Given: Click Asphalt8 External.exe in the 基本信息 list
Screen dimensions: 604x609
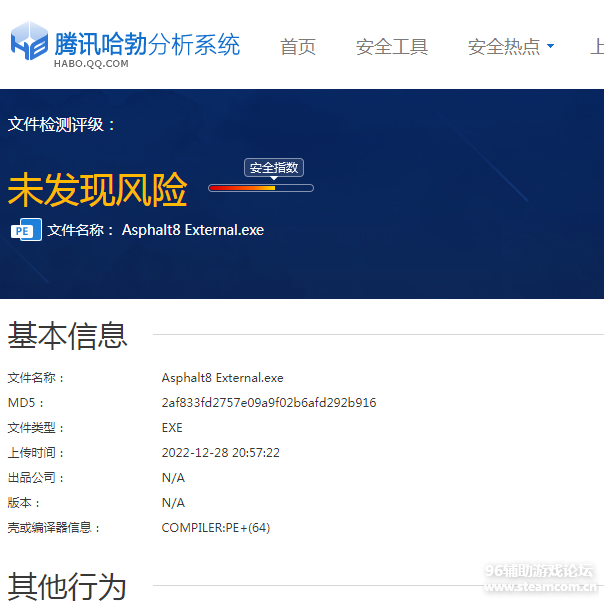Looking at the screenshot, I should point(223,378).
